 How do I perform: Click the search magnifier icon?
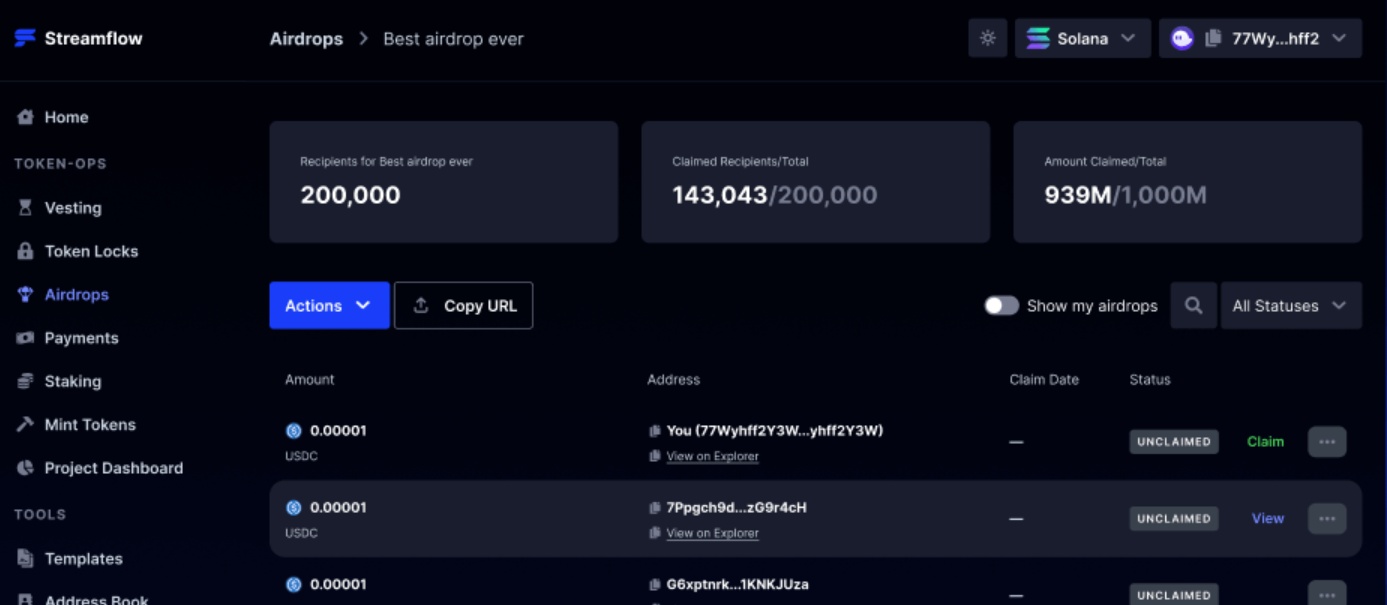click(x=1193, y=306)
